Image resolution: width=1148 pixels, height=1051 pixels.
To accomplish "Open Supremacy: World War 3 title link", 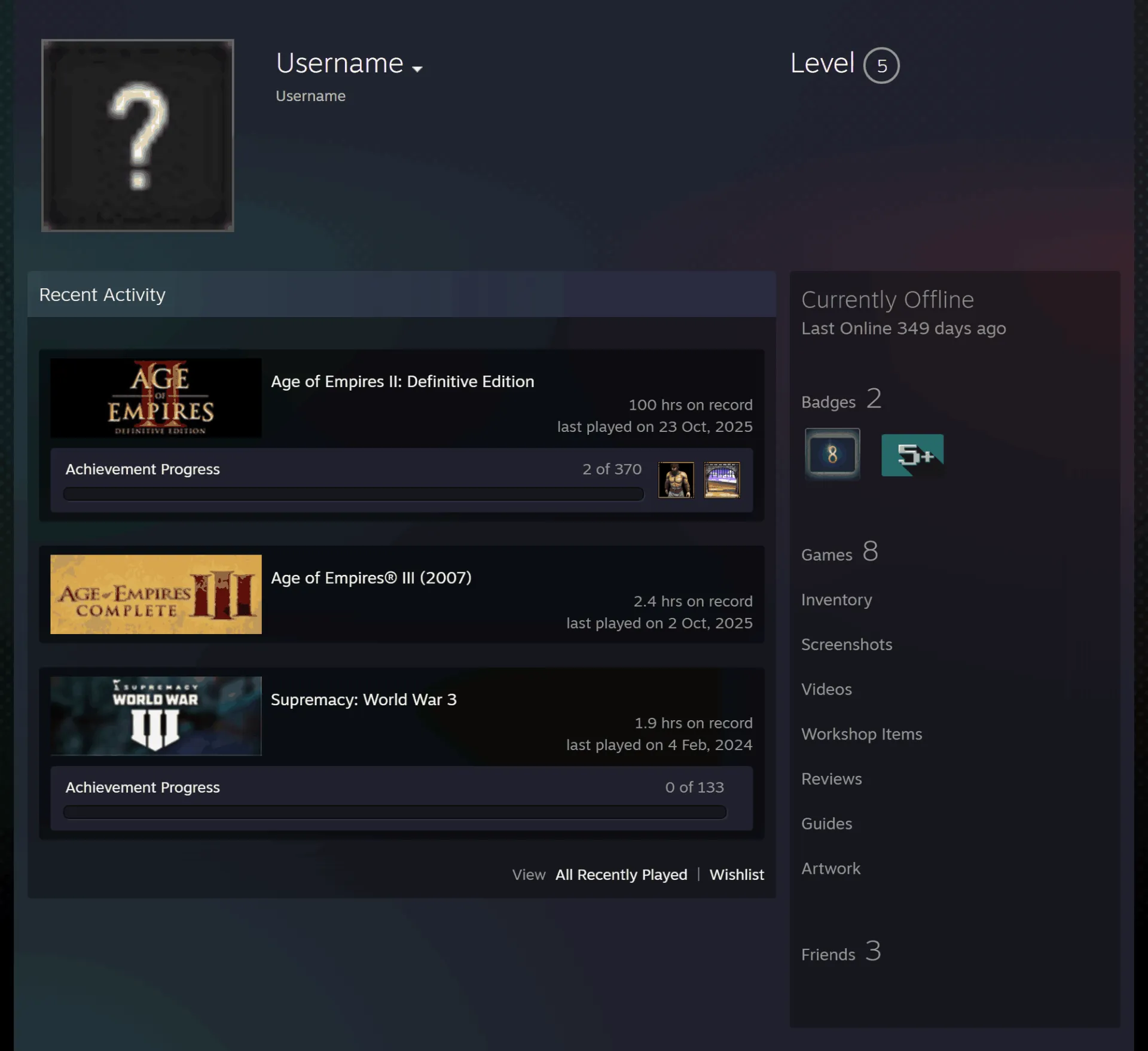I will [x=364, y=700].
